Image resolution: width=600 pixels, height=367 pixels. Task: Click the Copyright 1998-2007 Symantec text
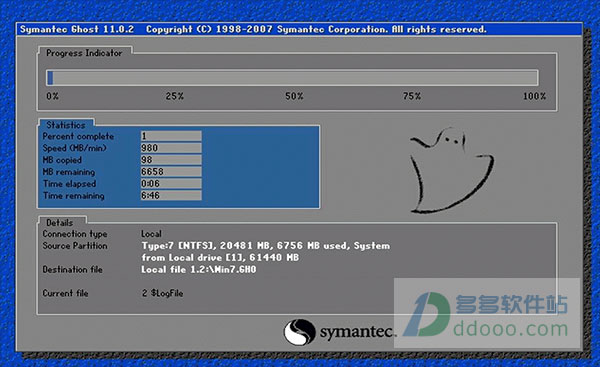(316, 29)
